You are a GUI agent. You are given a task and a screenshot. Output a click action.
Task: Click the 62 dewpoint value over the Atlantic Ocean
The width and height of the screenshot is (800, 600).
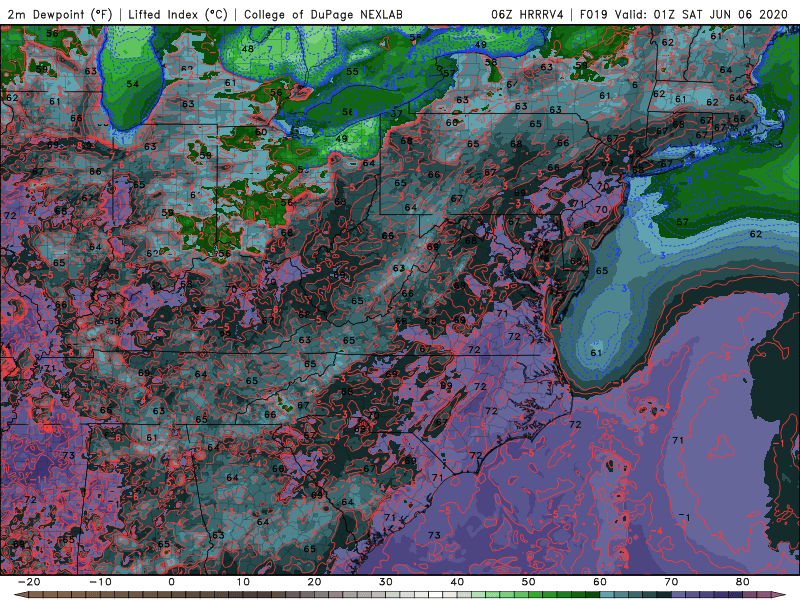click(x=756, y=234)
